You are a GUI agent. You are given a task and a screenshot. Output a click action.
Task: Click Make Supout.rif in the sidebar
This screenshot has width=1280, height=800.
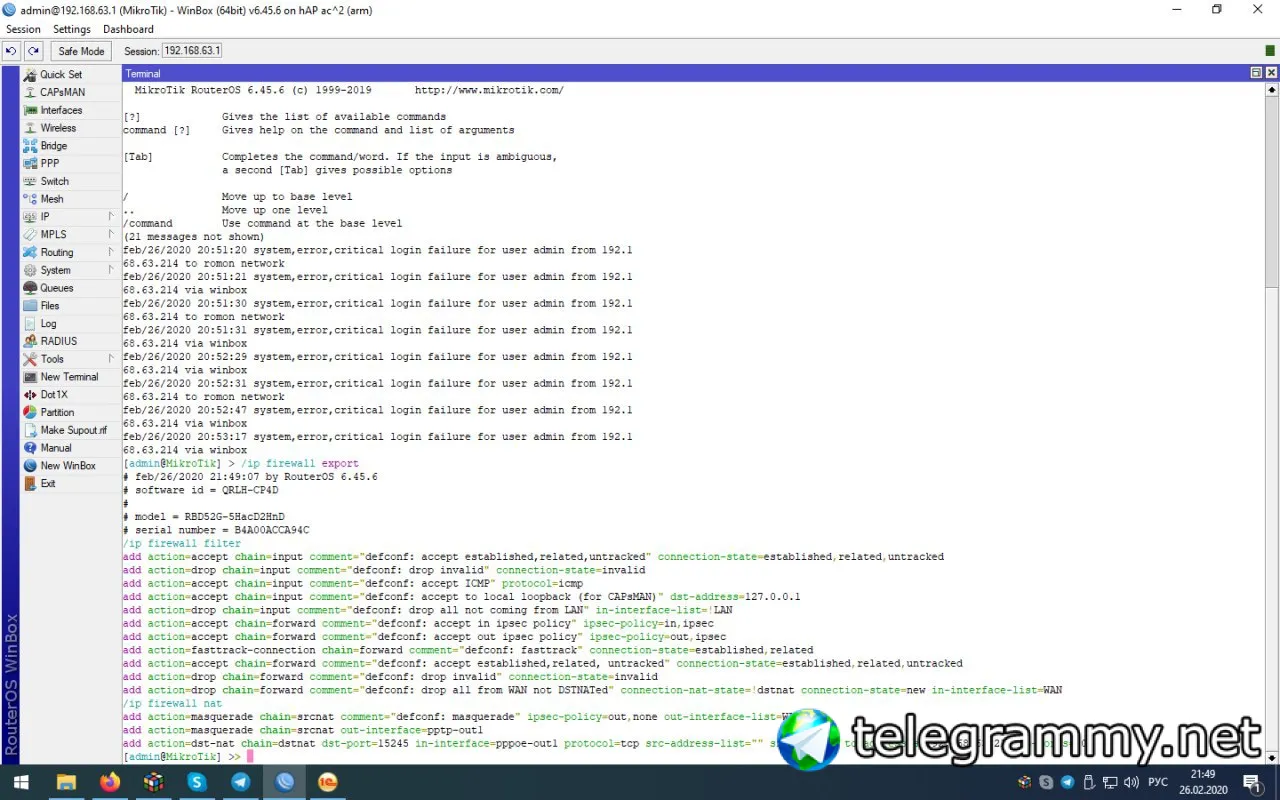(x=73, y=431)
